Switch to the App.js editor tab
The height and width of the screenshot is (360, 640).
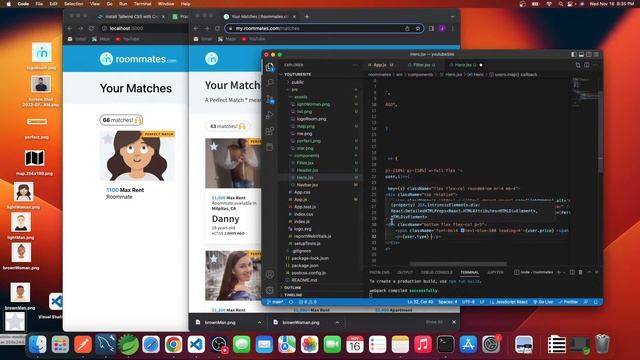pyautogui.click(x=380, y=65)
